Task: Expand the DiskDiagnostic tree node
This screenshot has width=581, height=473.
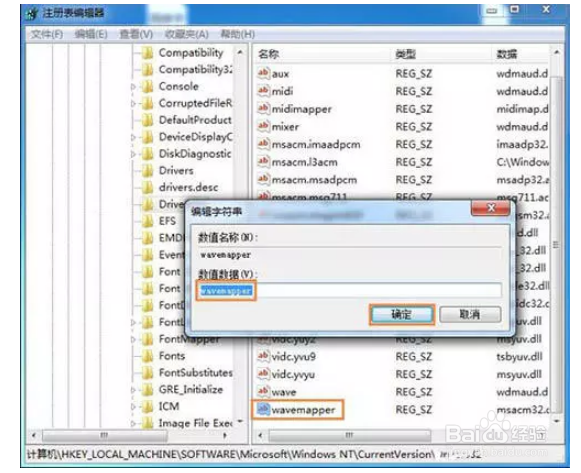Action: (x=133, y=154)
